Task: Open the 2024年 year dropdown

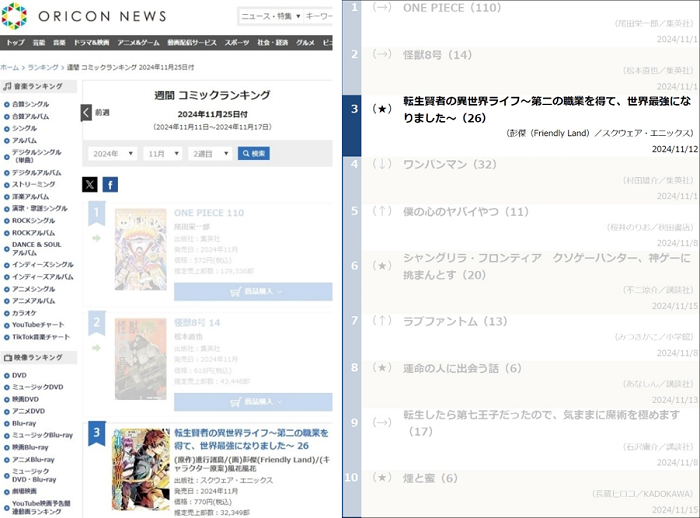Action: [112, 154]
